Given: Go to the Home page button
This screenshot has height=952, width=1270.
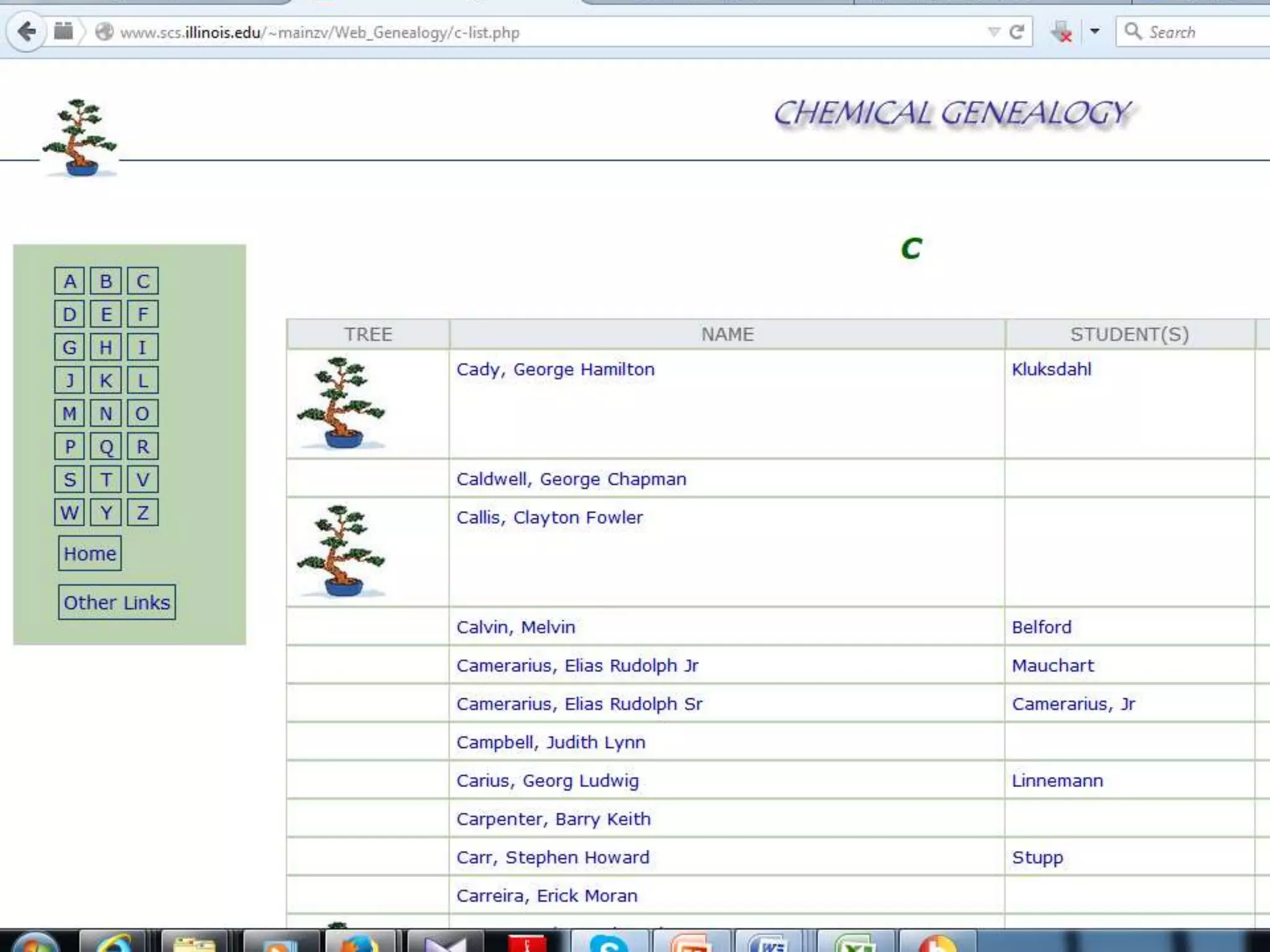Looking at the screenshot, I should [x=90, y=553].
